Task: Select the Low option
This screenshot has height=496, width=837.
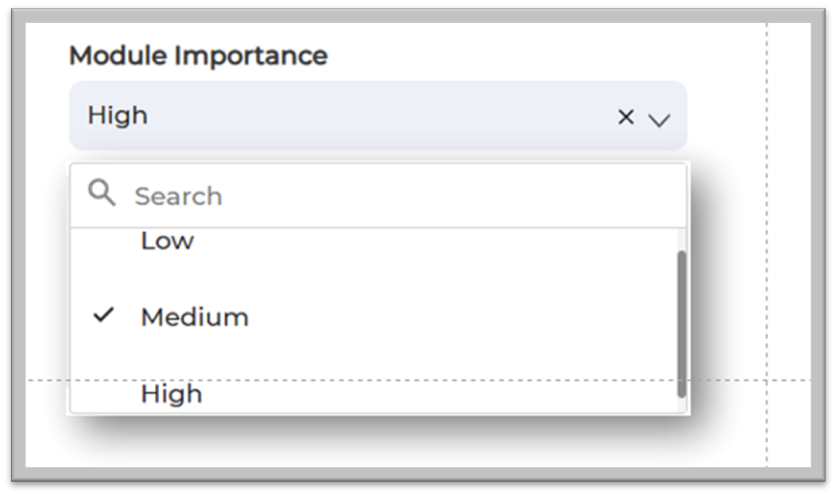Action: point(167,241)
